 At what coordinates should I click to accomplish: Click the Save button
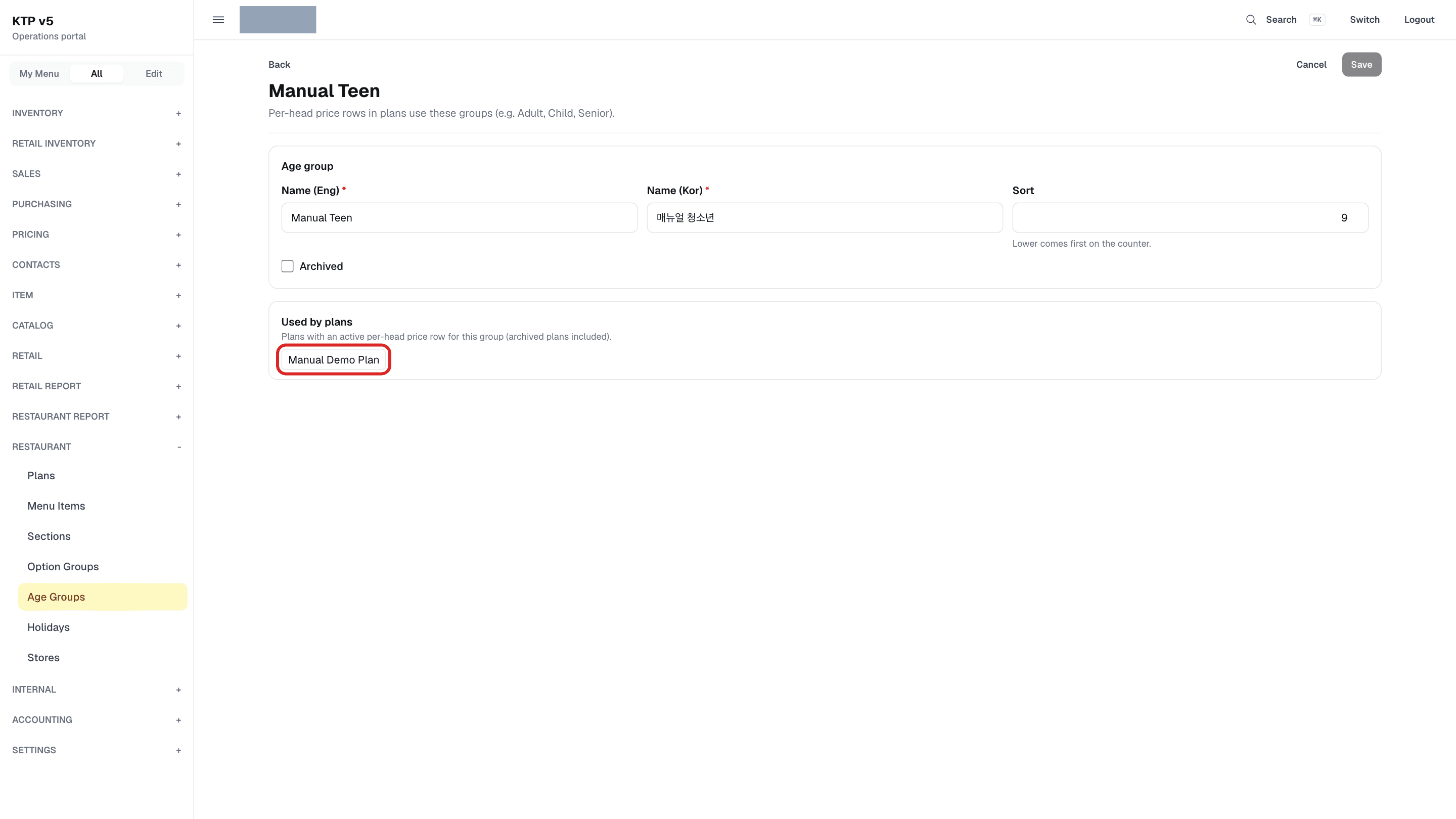(x=1361, y=64)
